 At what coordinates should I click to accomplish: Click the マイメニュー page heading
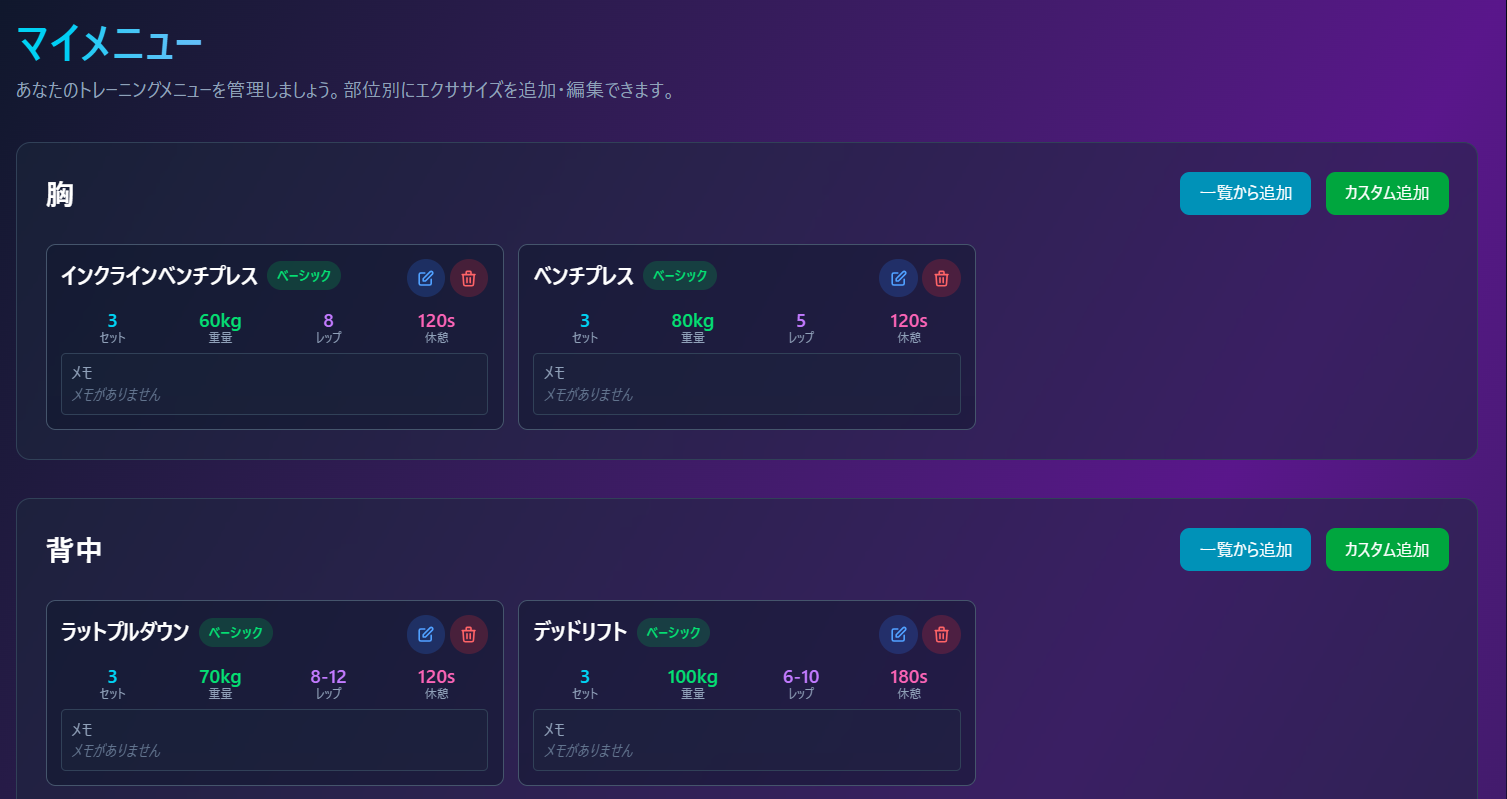click(110, 44)
